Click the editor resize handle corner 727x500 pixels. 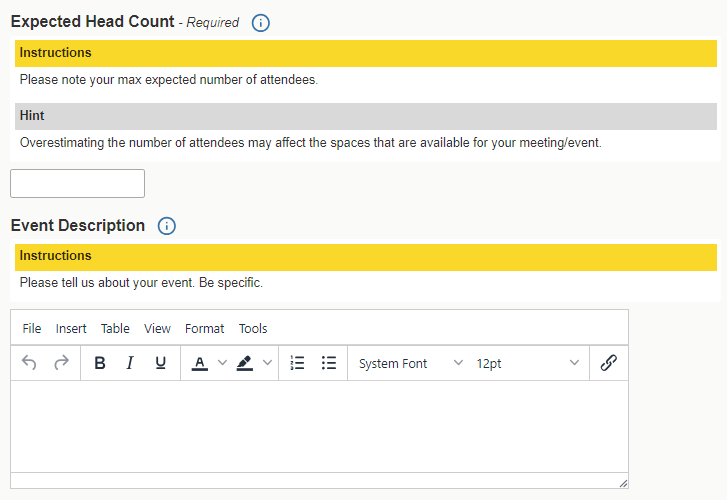(623, 483)
